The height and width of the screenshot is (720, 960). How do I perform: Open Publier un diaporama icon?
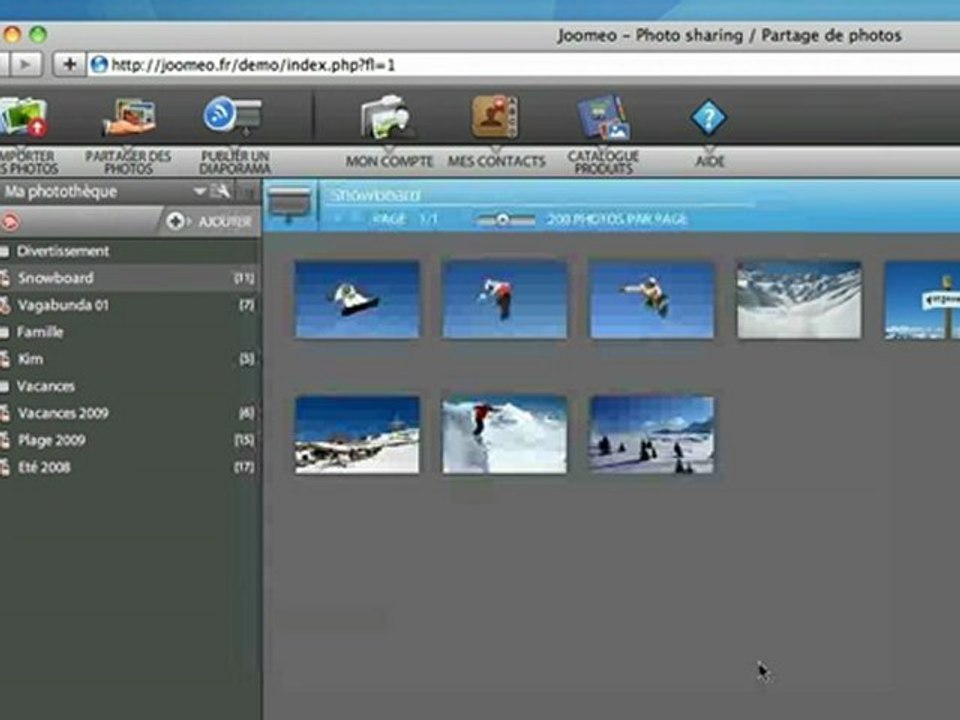point(233,116)
